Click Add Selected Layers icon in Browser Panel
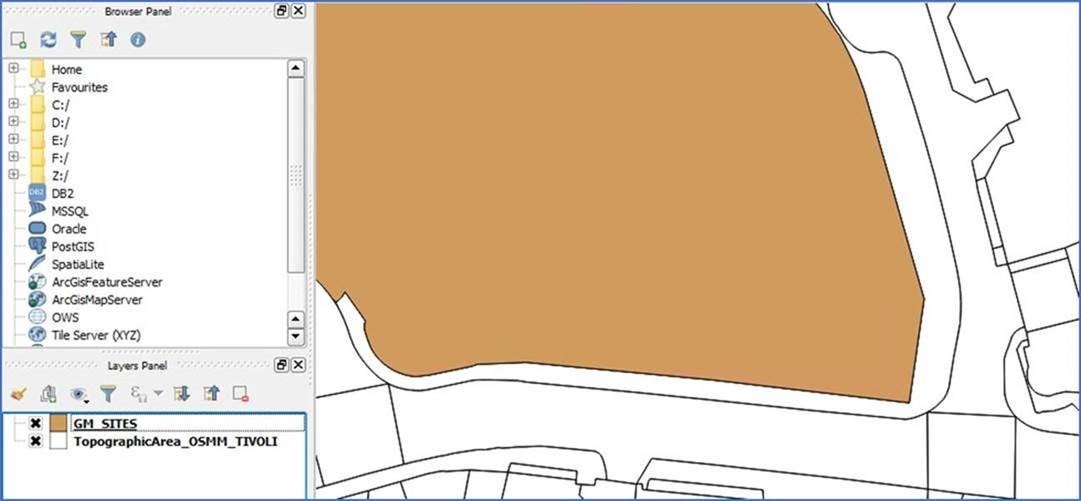Screen dimensions: 1081x501 click(x=19, y=40)
